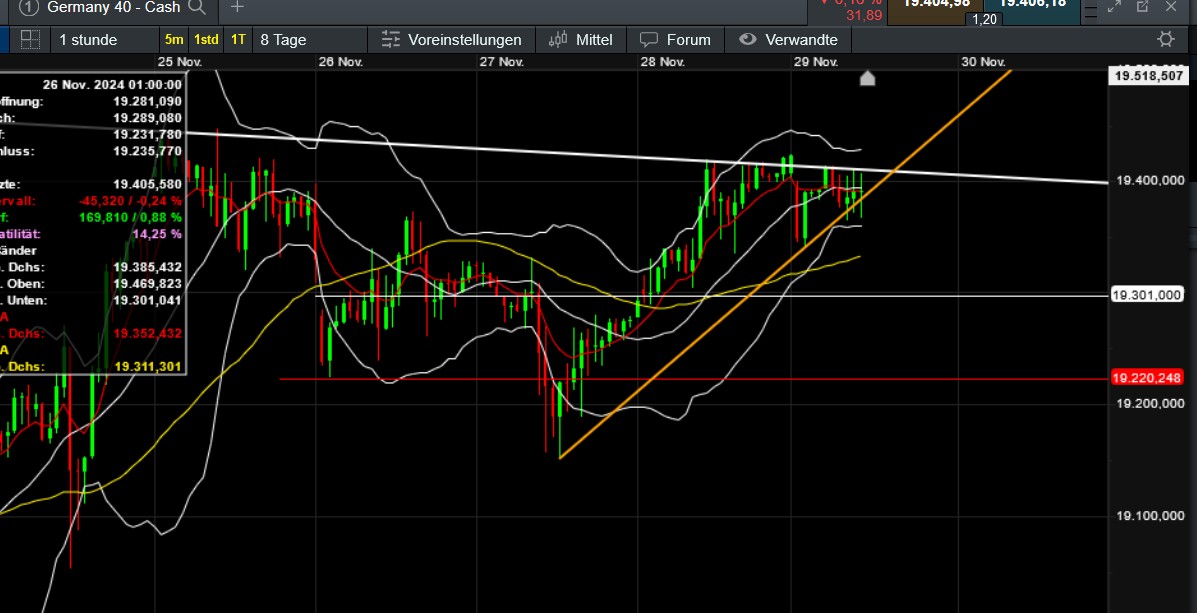Screen dimensions: 1197x613
Task: Click the Verwandte eye icon
Action: 748,40
